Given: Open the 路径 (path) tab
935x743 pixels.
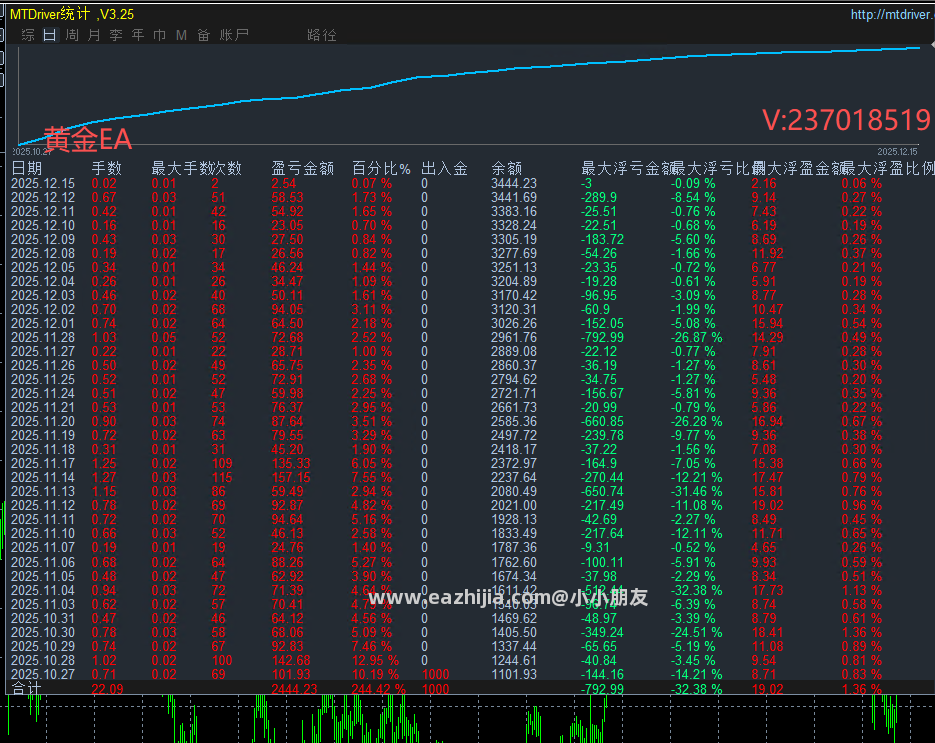Looking at the screenshot, I should [322, 35].
